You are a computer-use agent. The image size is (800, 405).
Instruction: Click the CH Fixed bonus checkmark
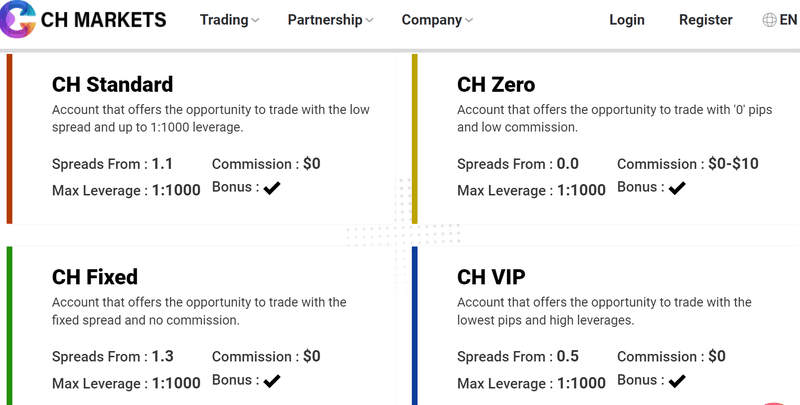tap(271, 380)
